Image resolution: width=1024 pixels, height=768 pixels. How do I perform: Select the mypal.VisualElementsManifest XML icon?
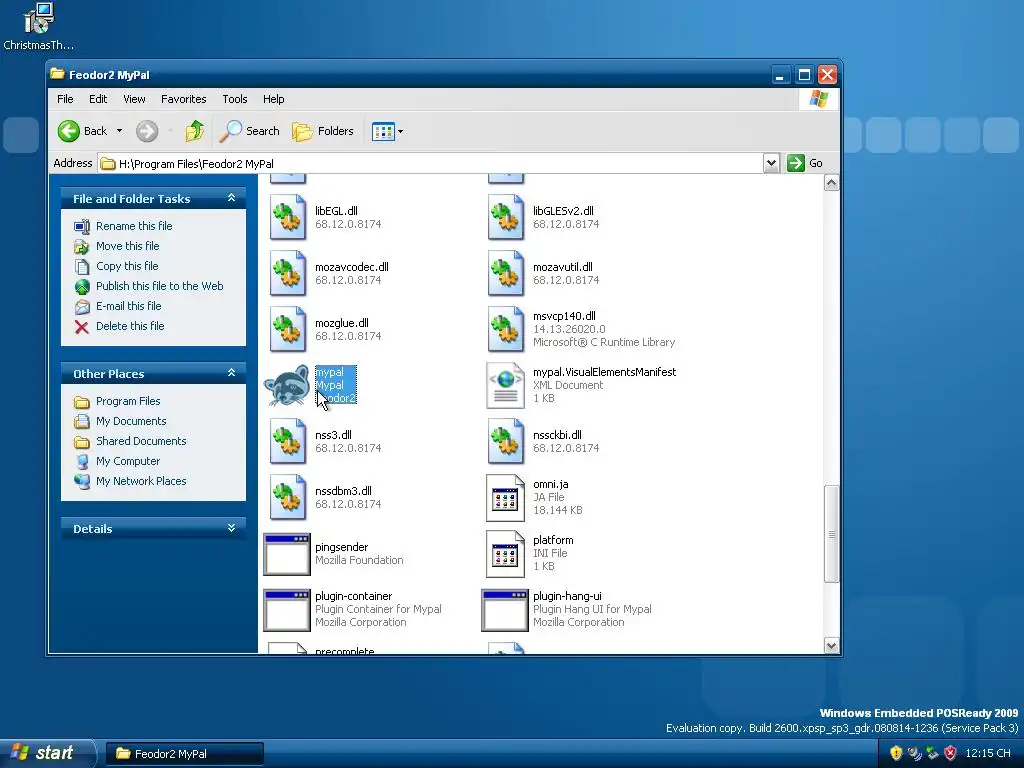[506, 385]
